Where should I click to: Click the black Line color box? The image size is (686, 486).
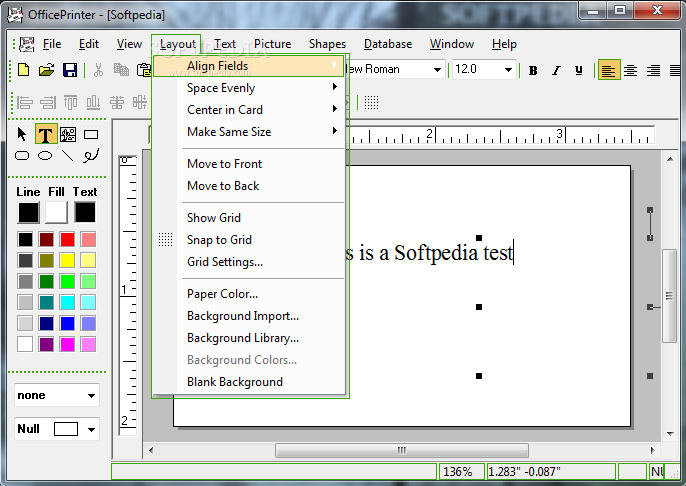point(29,213)
